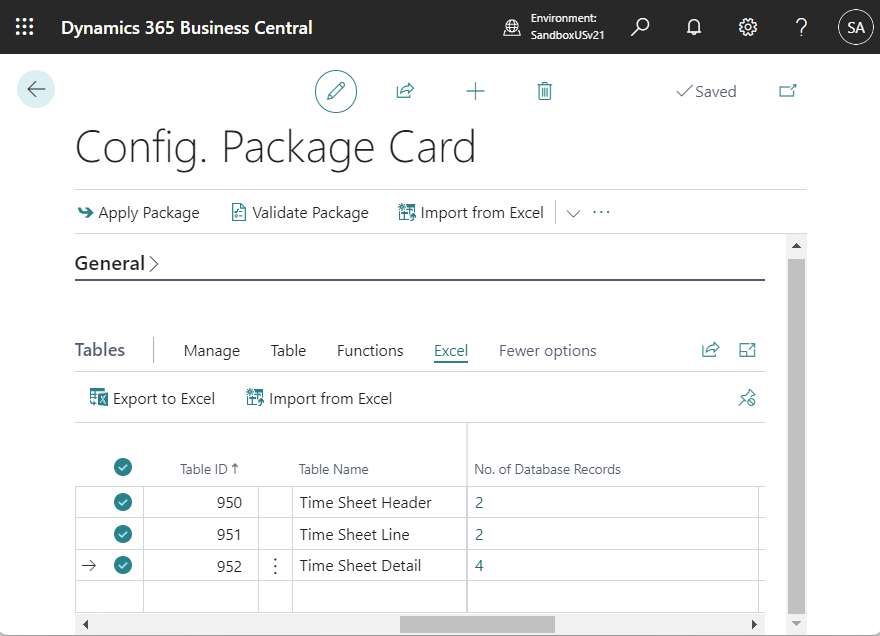This screenshot has height=636, width=880.
Task: Click horizontal scrollbar left arrow
Action: [x=85, y=624]
